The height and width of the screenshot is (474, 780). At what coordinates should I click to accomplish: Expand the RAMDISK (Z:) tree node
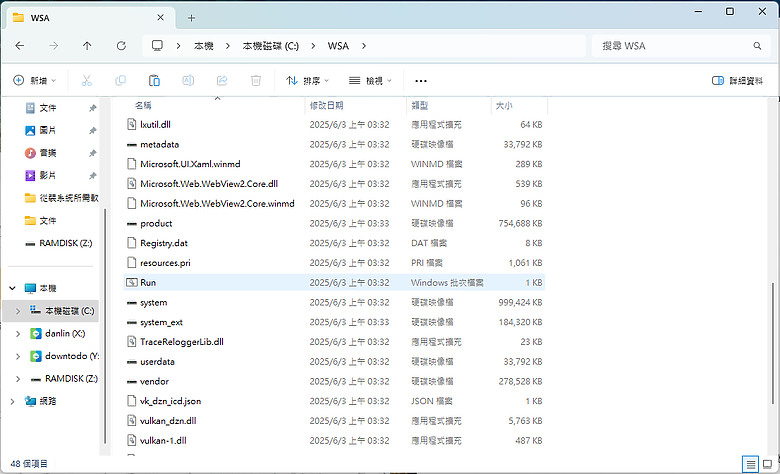(18, 379)
